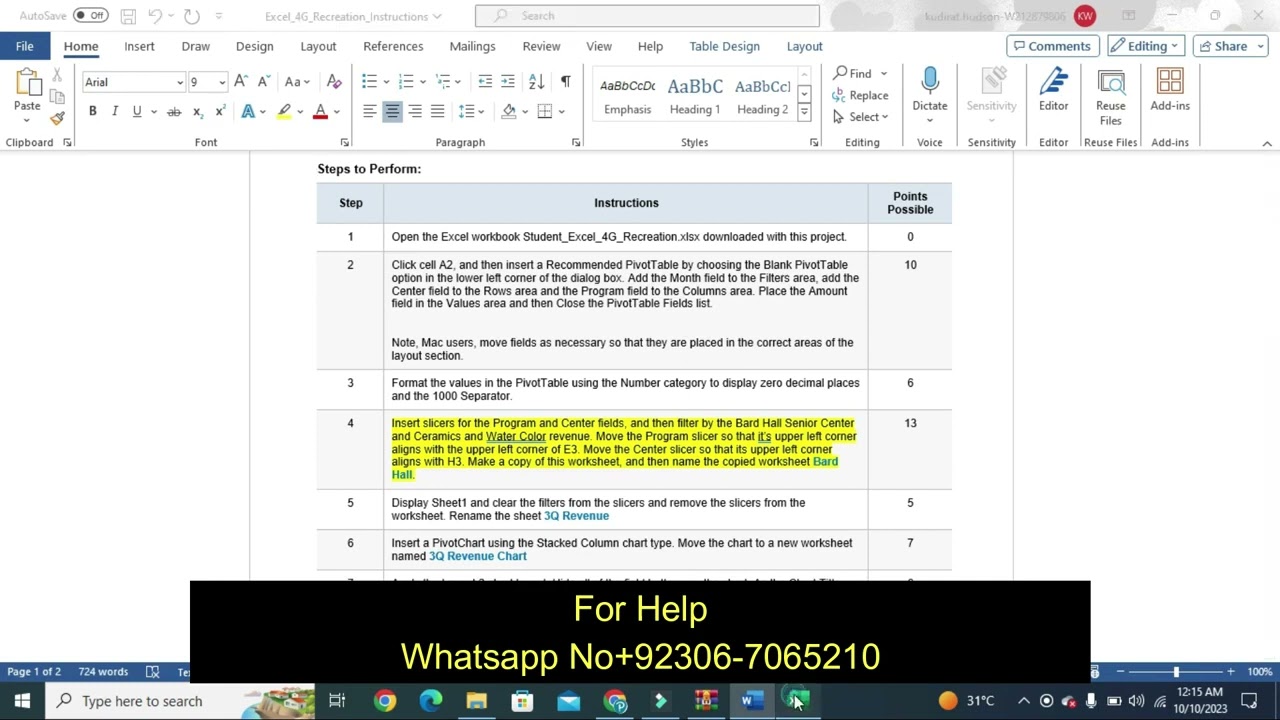Toggle Show/Hide paragraph marks

click(565, 82)
